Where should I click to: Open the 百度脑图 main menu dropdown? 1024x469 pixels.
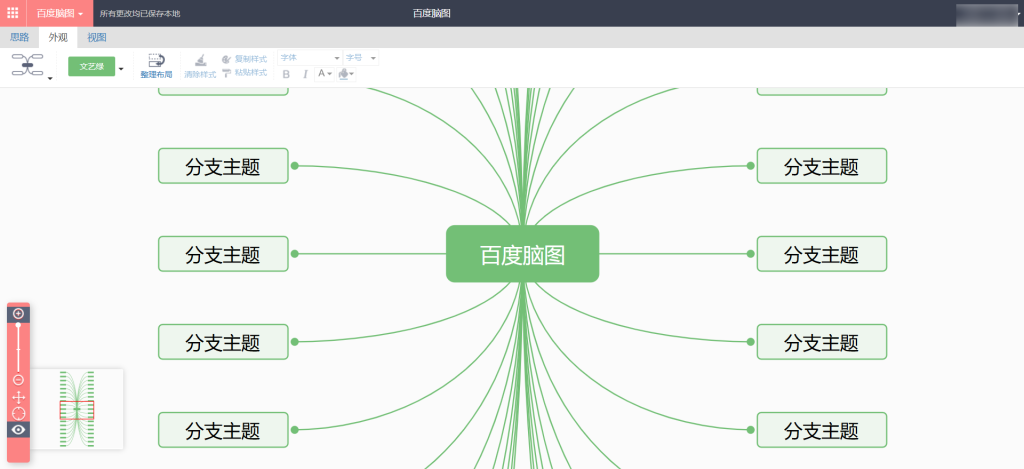click(59, 13)
